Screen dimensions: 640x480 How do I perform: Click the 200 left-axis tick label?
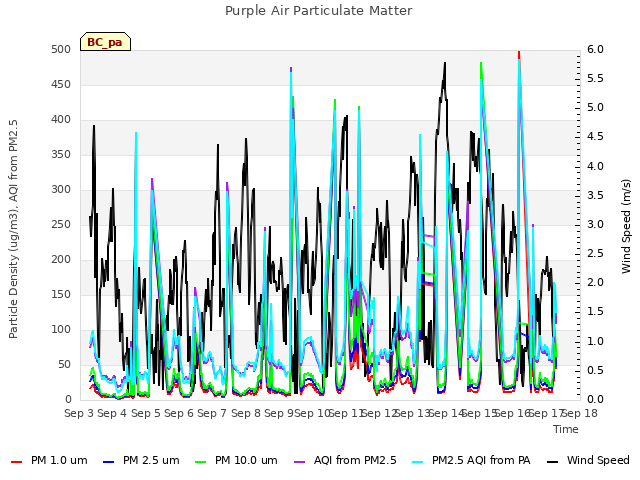coord(61,260)
